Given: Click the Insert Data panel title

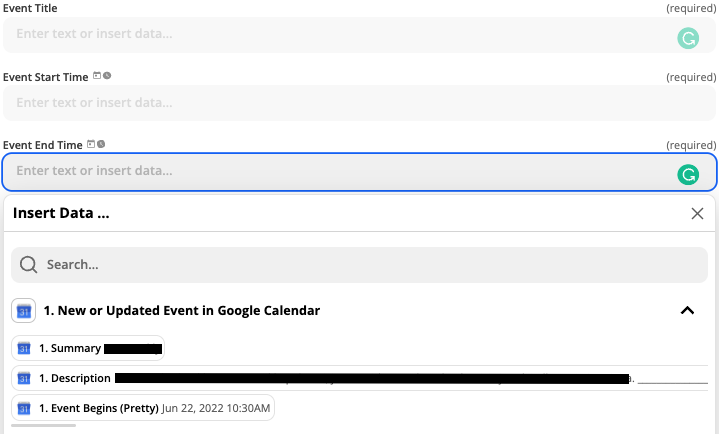Looking at the screenshot, I should click(x=61, y=213).
